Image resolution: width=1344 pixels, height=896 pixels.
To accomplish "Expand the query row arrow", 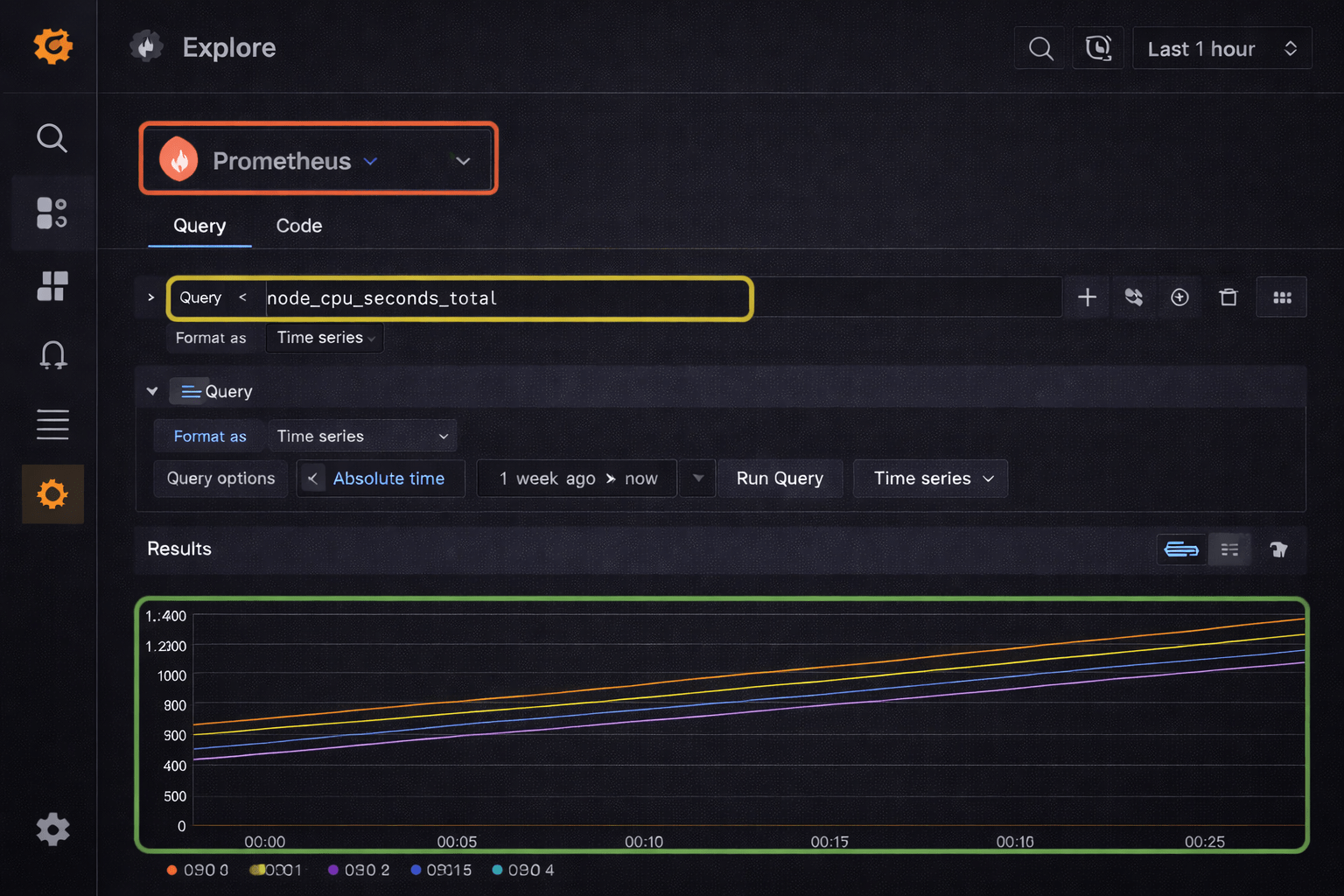I will point(150,297).
